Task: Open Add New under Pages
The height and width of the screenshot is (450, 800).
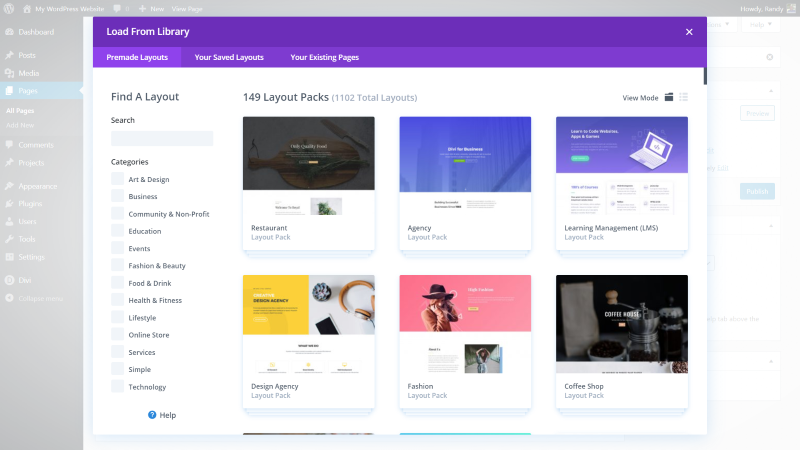Action: [x=20, y=125]
